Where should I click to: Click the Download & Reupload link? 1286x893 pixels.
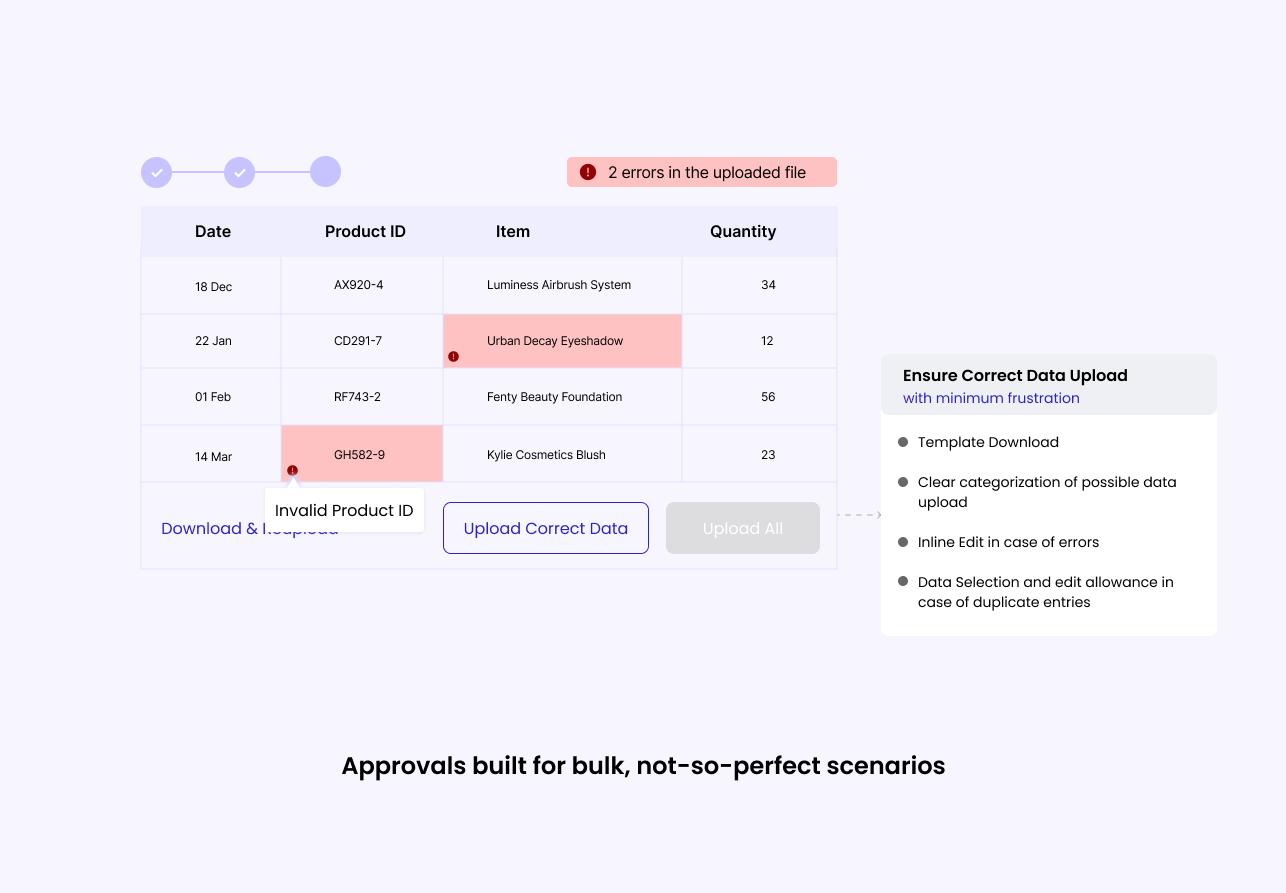tap(210, 529)
